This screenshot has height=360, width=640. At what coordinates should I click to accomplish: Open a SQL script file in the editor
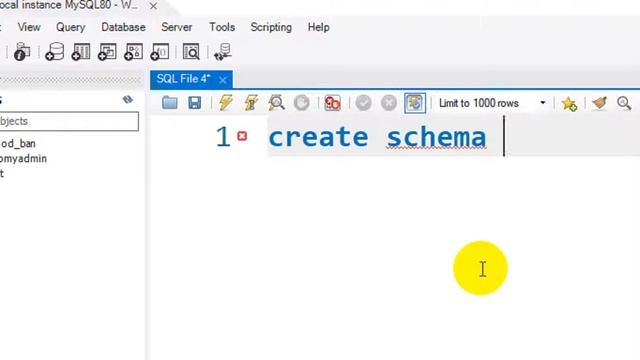click(x=169, y=103)
